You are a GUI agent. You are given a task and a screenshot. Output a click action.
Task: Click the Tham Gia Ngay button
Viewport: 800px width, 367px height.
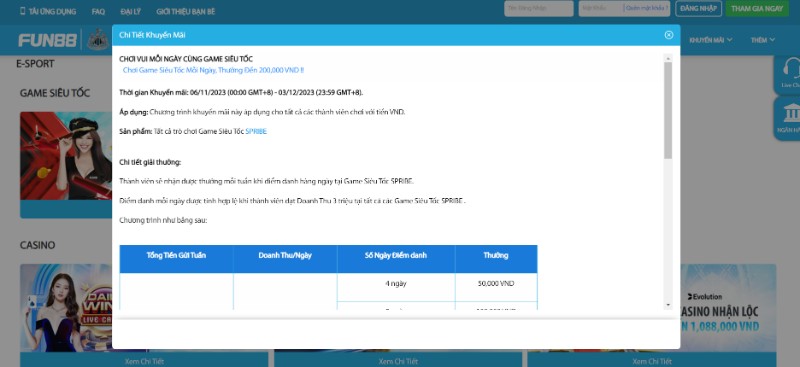[757, 9]
